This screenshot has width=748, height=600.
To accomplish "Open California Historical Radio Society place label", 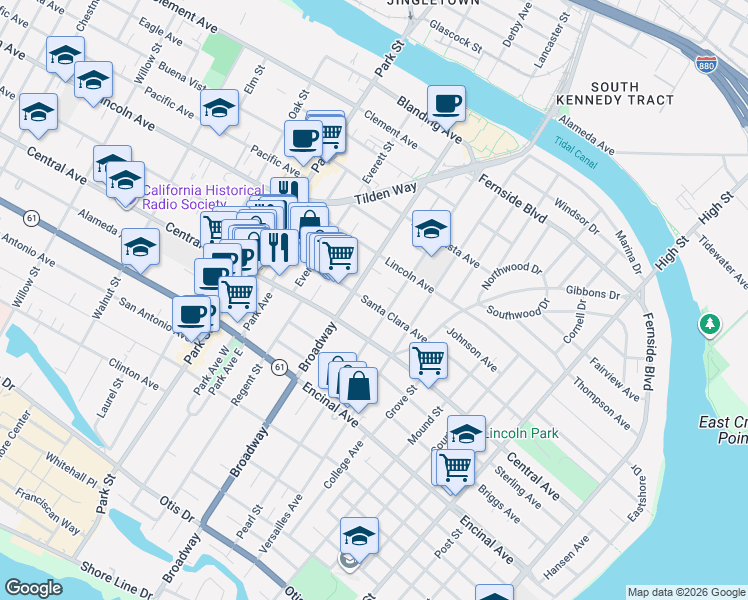I will (203, 197).
